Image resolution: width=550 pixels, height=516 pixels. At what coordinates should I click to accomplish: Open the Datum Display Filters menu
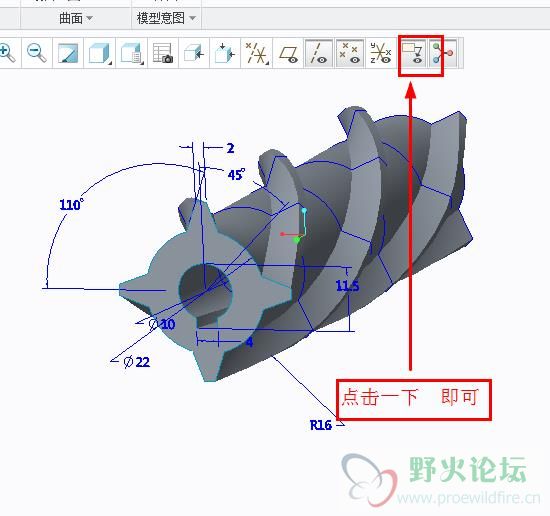256,53
